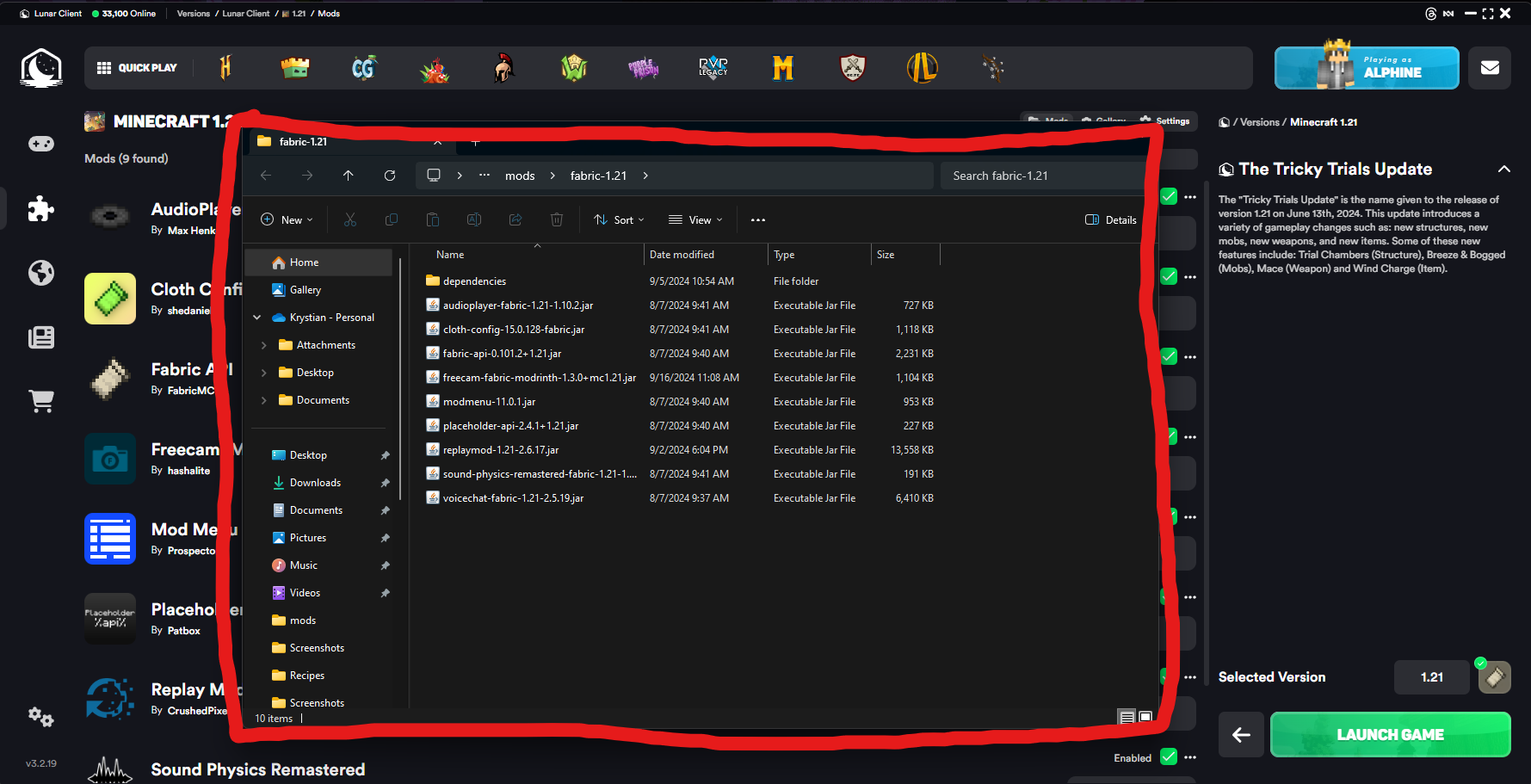Select the fabric-1.21 File Explorer tab

(x=349, y=142)
